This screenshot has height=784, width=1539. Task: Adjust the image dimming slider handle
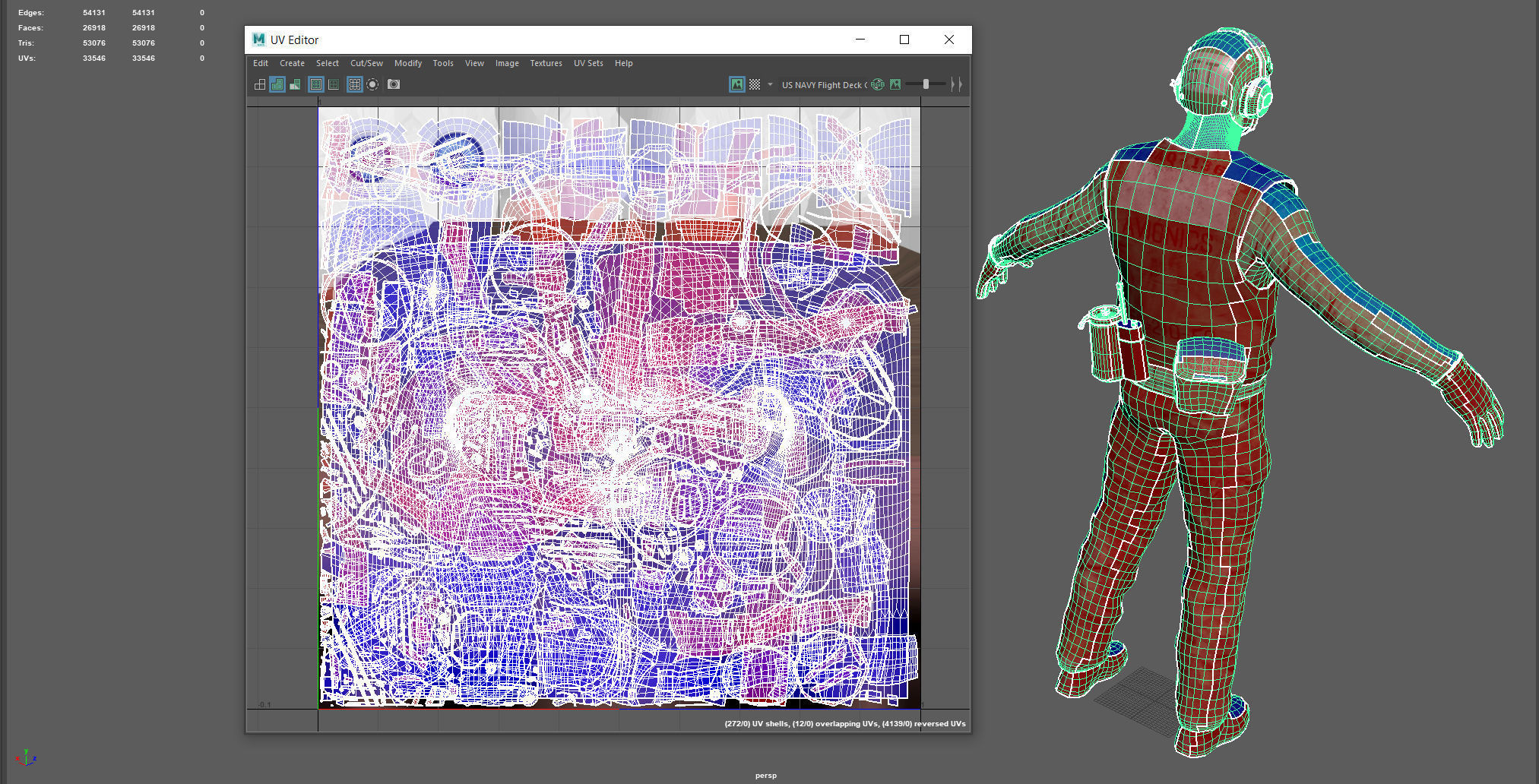click(926, 84)
